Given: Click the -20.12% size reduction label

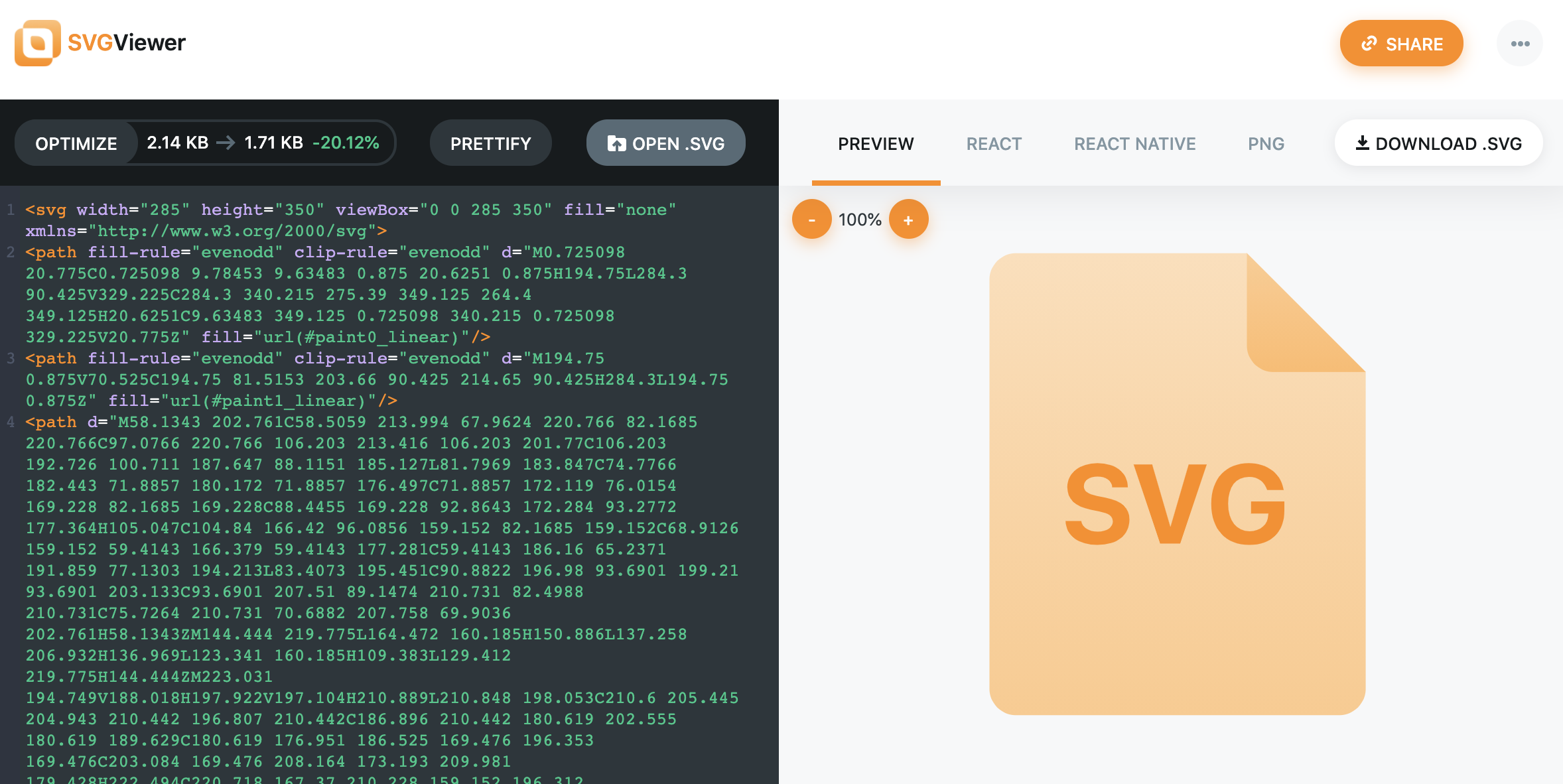Looking at the screenshot, I should coord(346,143).
